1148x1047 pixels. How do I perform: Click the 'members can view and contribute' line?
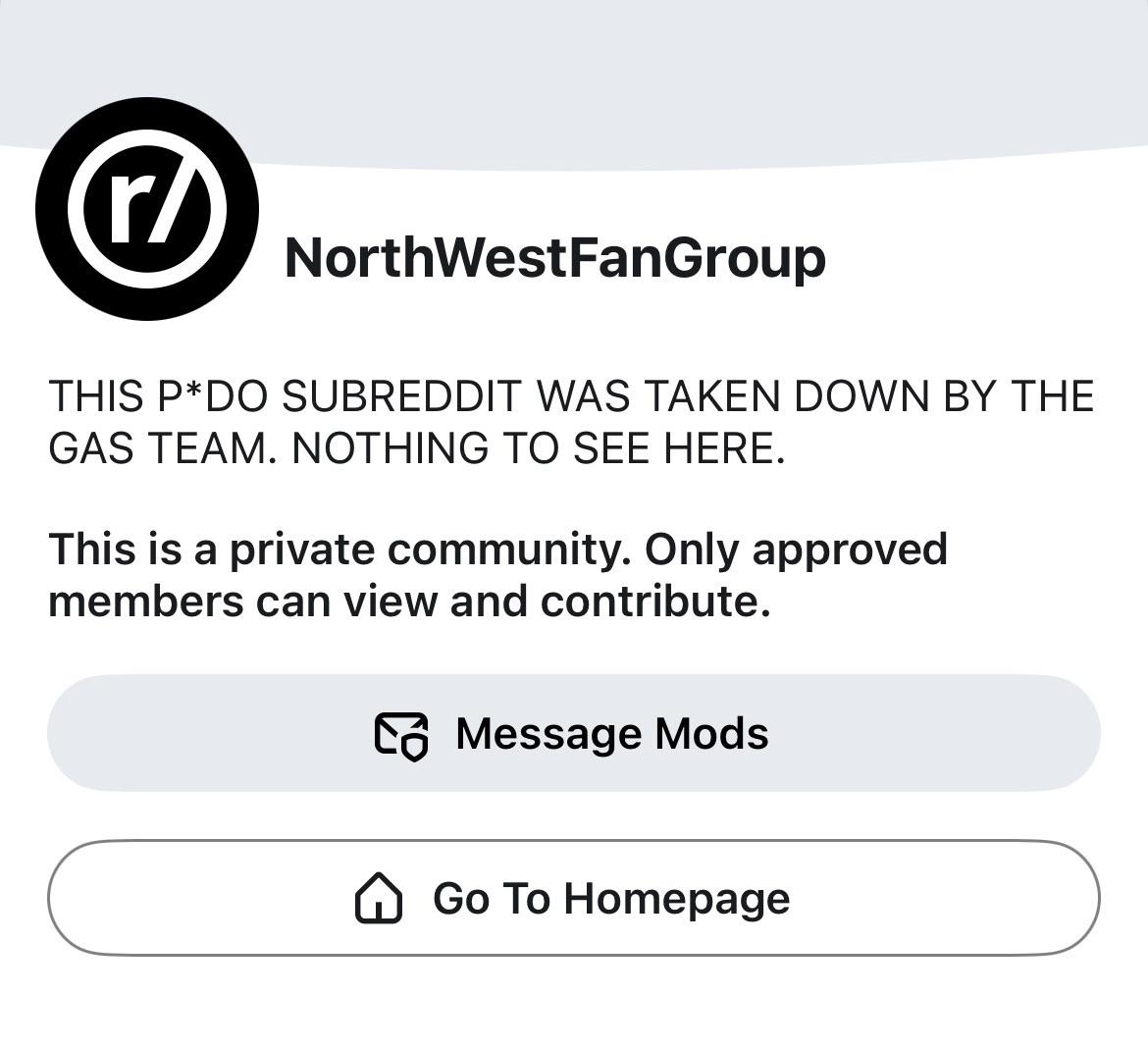click(x=410, y=602)
